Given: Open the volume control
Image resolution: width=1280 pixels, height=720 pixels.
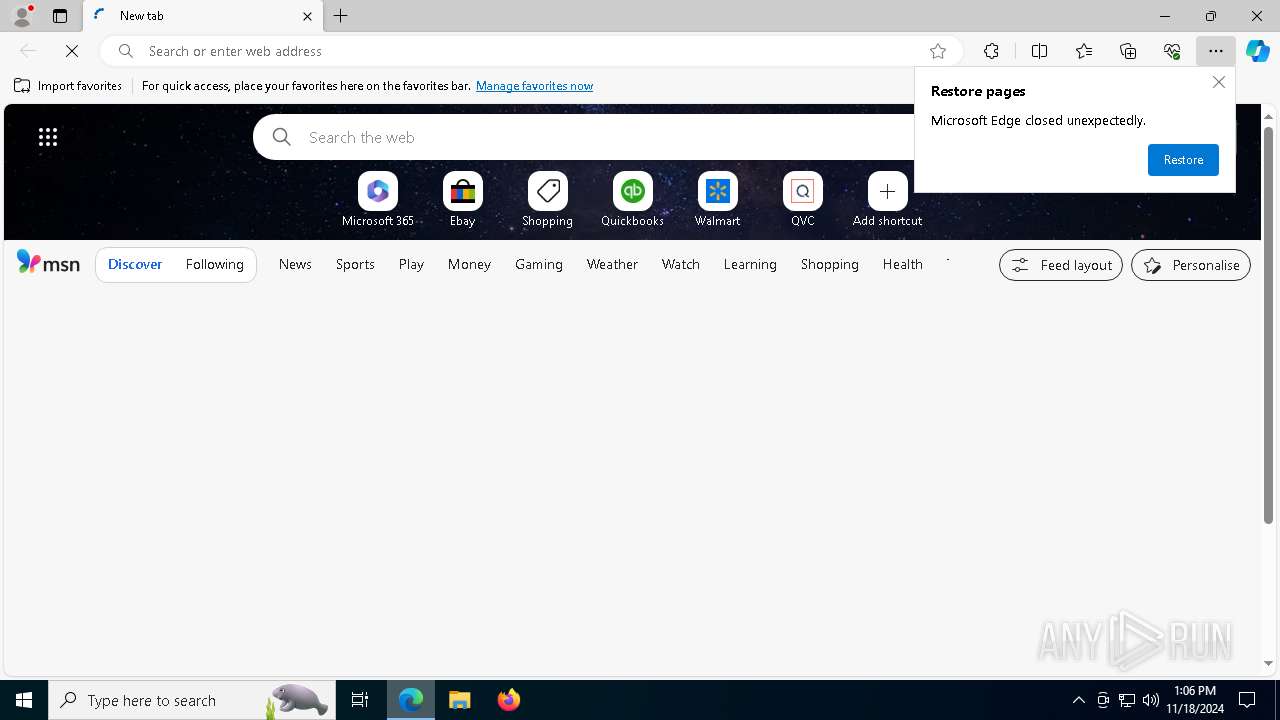Looking at the screenshot, I should pyautogui.click(x=1151, y=700).
